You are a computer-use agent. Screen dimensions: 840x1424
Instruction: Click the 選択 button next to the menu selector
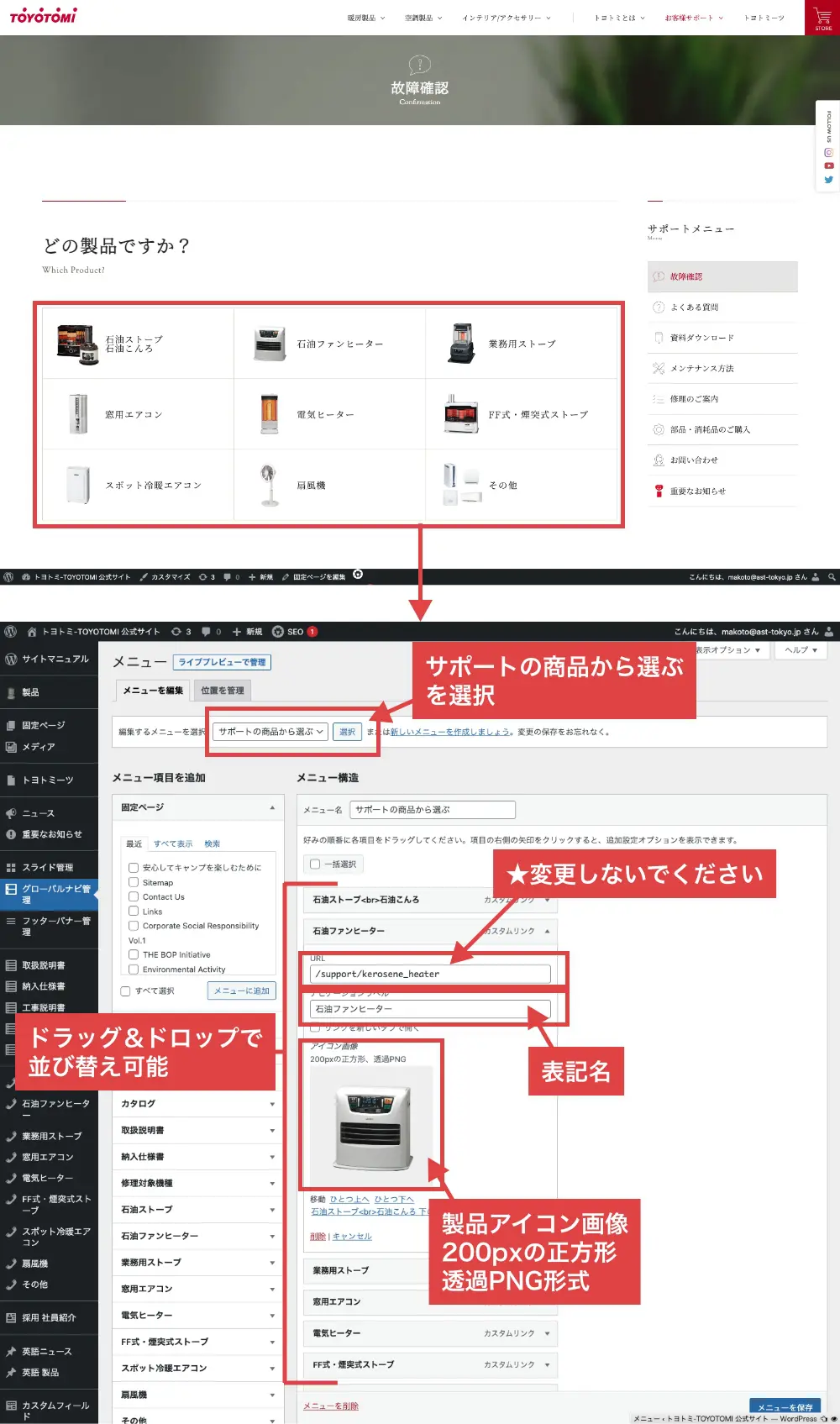point(347,732)
